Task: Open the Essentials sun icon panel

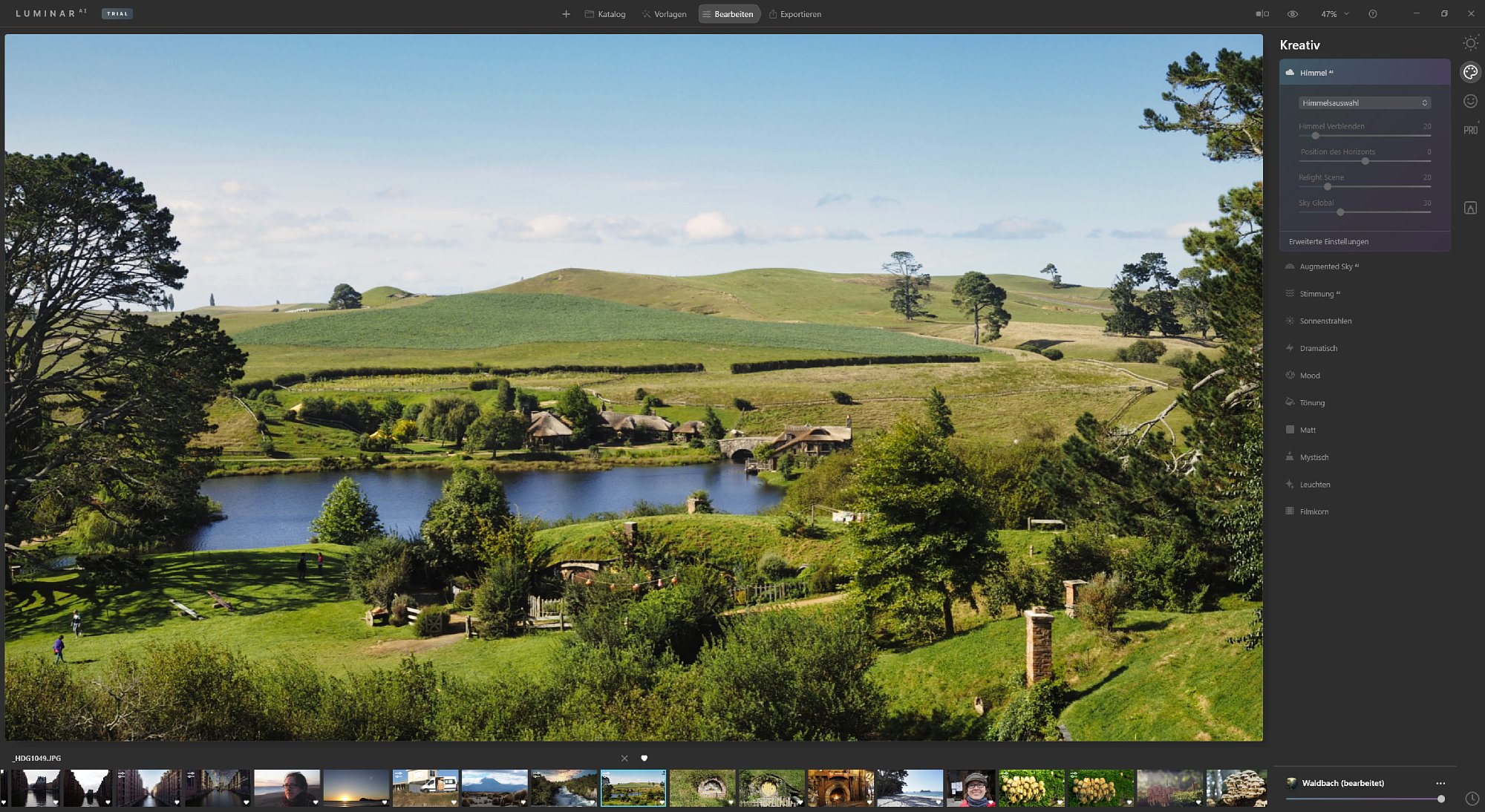Action: (1470, 43)
